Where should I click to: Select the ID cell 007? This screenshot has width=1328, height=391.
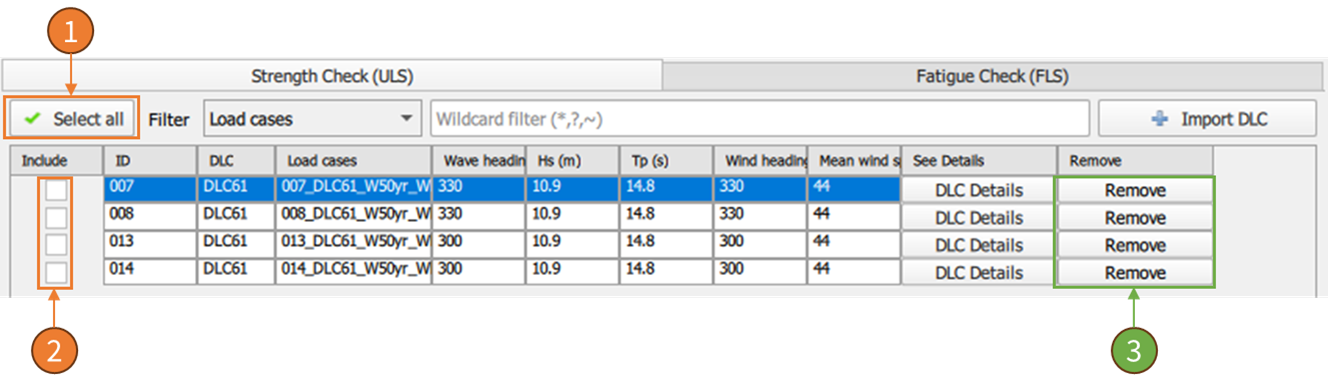[x=150, y=190]
